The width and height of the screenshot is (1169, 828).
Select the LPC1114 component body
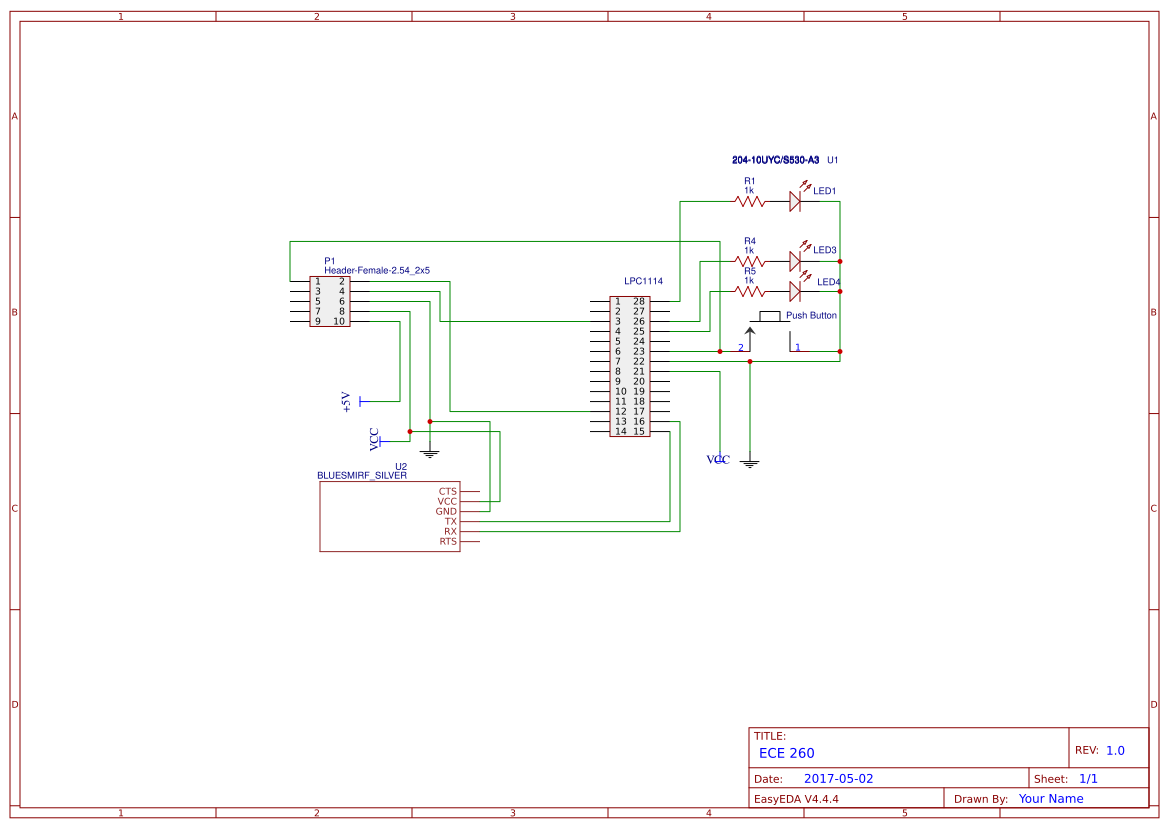630,365
